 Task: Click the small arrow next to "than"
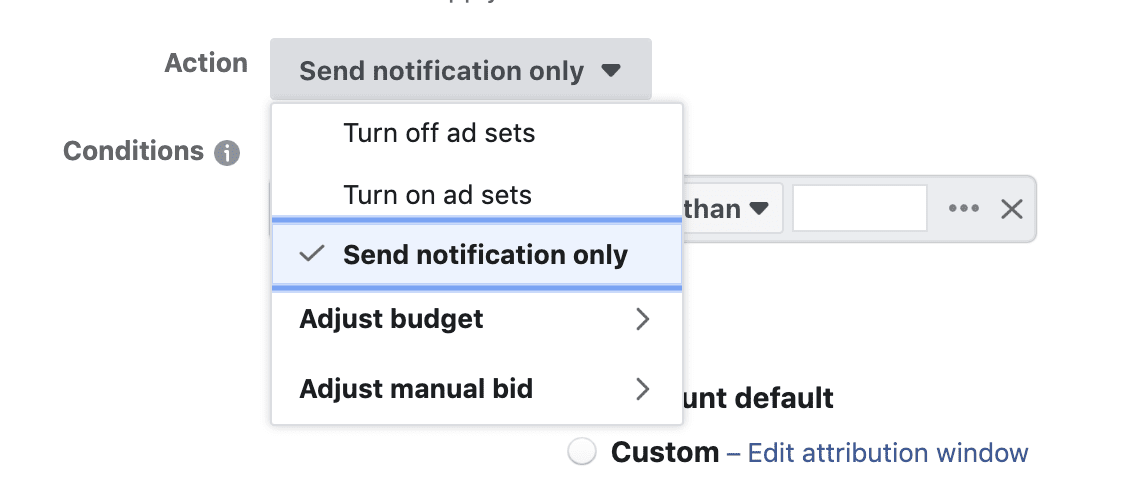pos(758,209)
